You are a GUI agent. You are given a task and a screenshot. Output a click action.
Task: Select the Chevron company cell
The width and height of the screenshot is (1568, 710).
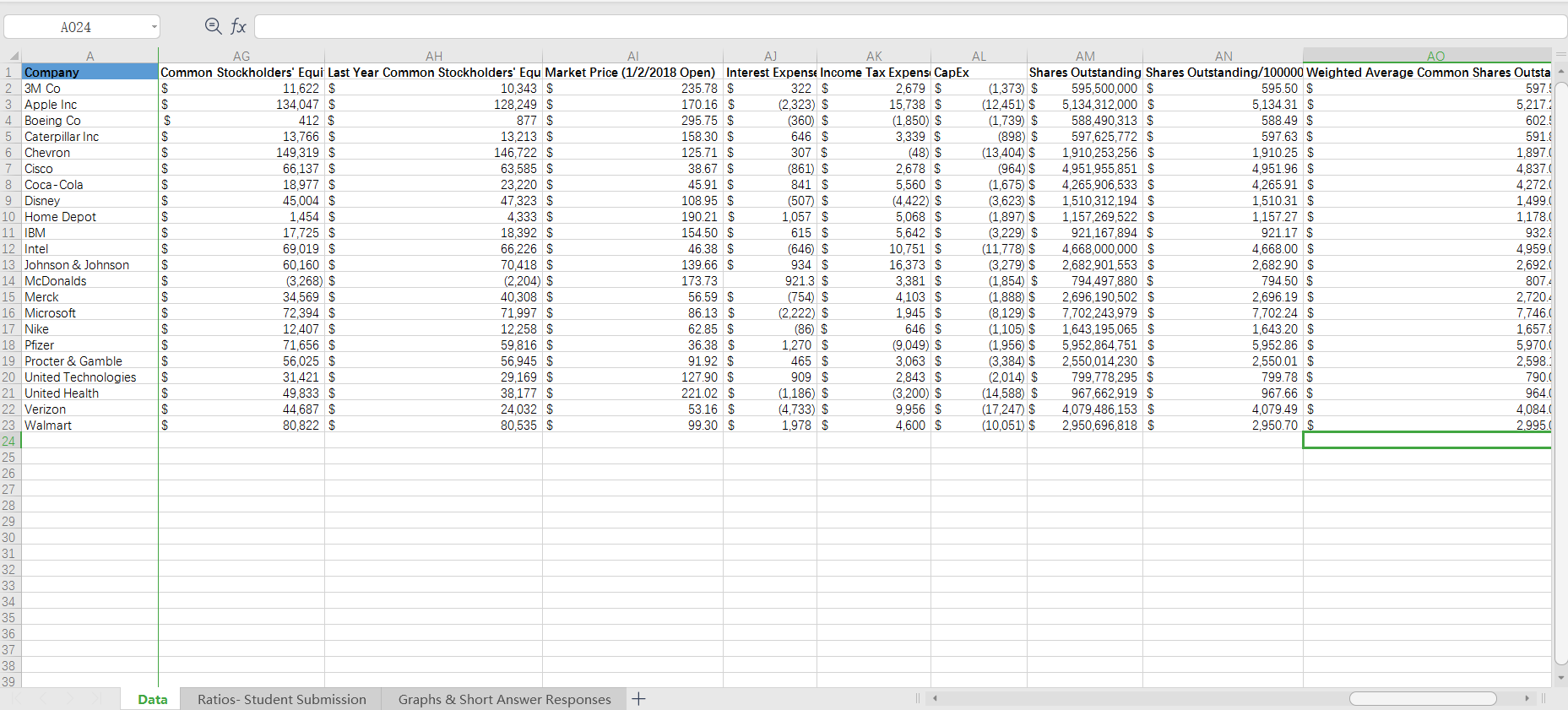click(x=90, y=153)
